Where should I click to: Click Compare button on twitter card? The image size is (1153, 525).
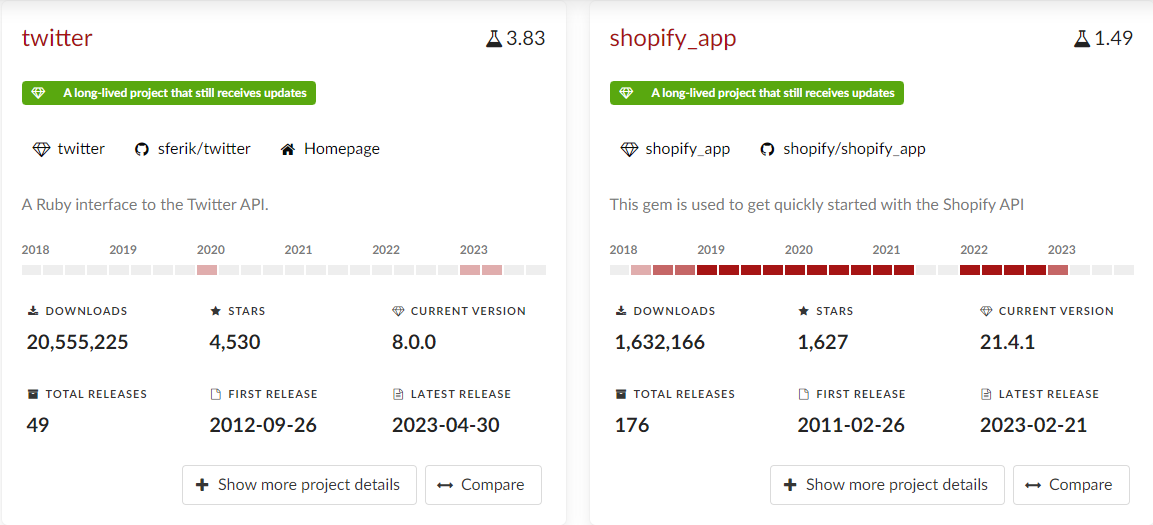(x=483, y=485)
